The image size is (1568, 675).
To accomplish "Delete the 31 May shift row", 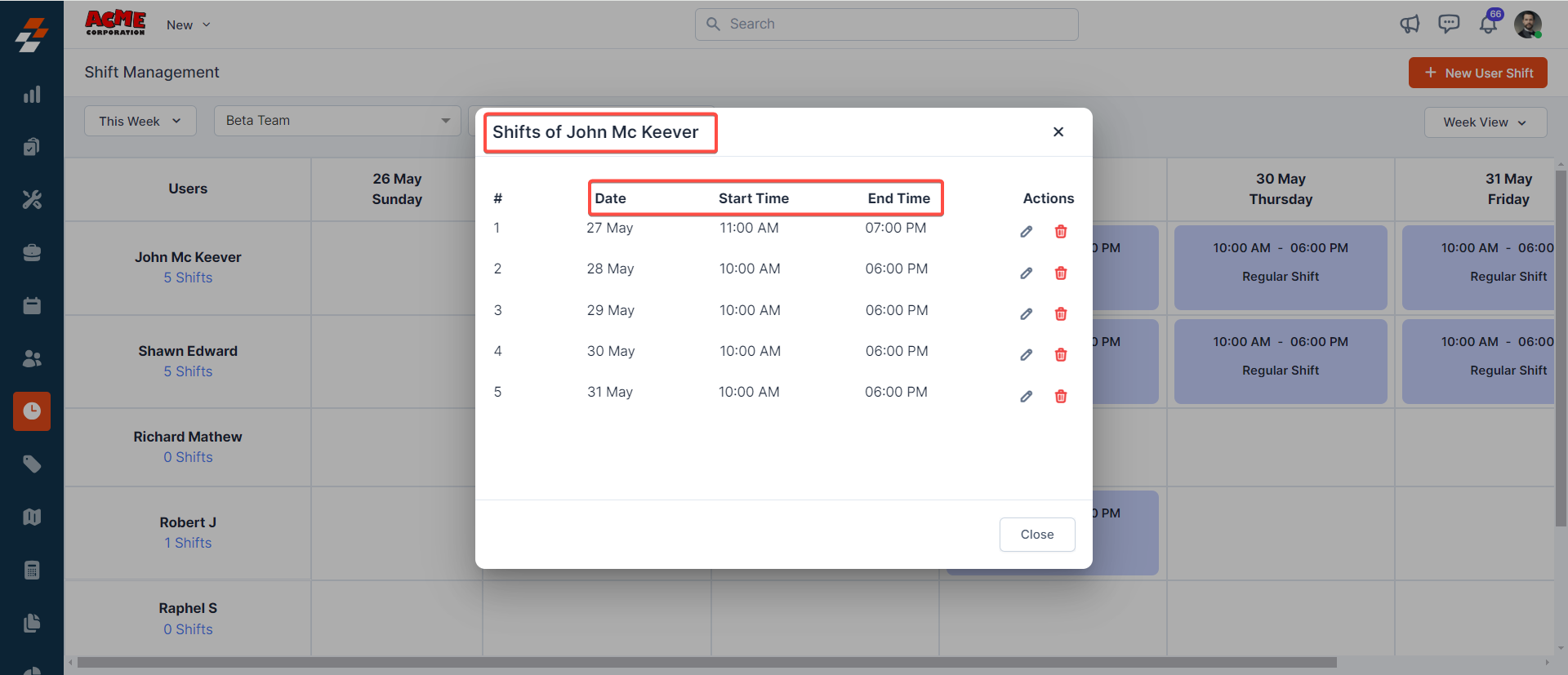I will (x=1060, y=397).
